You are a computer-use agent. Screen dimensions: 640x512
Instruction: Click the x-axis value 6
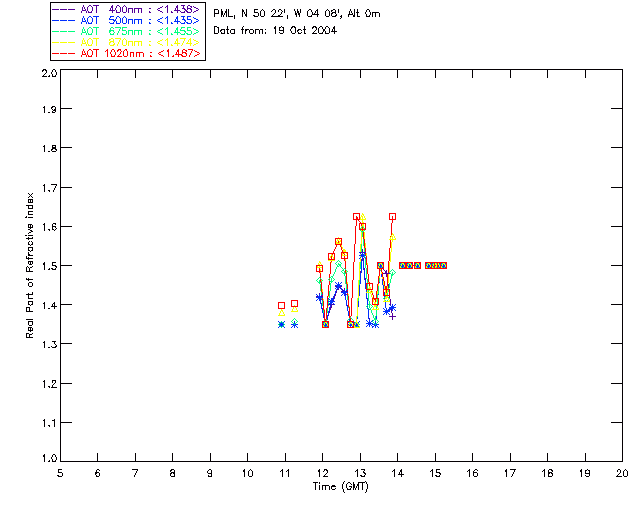pyautogui.click(x=98, y=473)
